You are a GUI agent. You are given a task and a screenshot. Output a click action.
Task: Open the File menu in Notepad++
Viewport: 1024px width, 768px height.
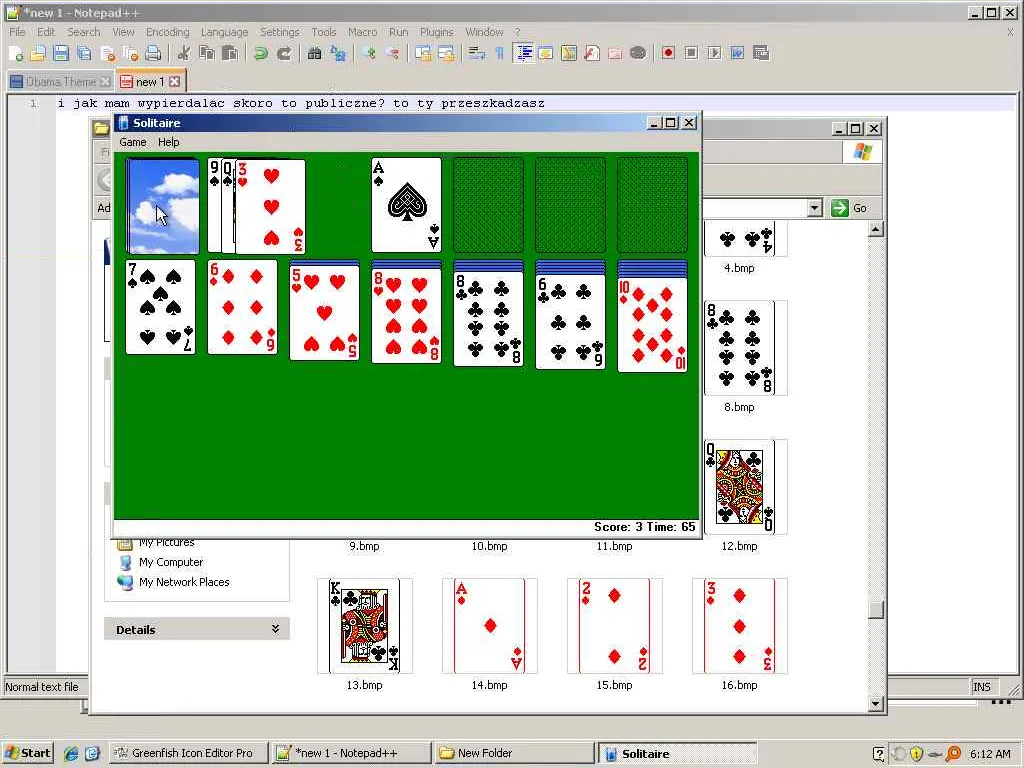(x=17, y=32)
